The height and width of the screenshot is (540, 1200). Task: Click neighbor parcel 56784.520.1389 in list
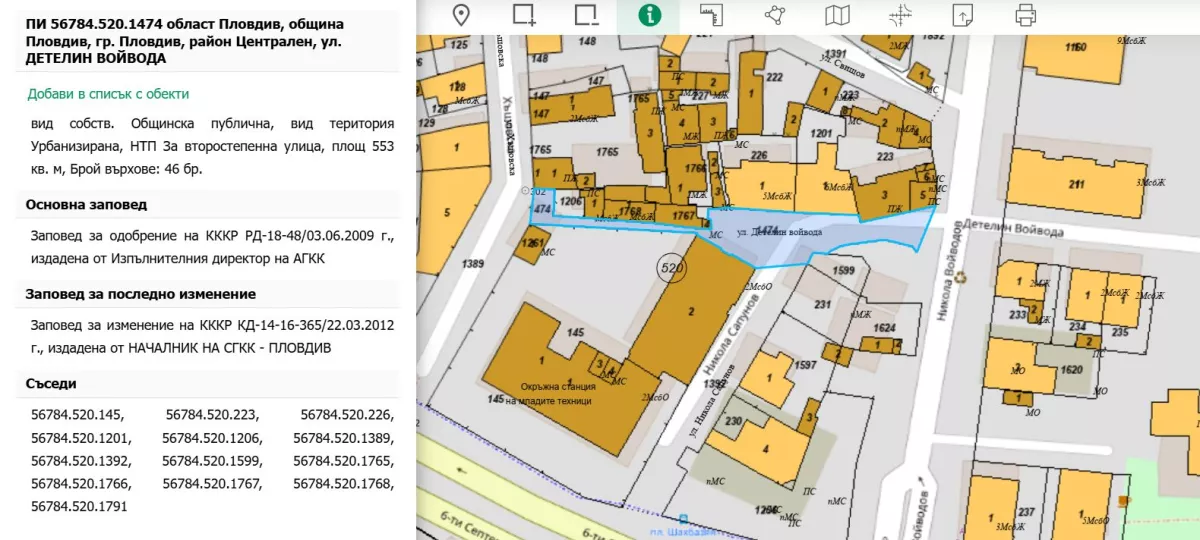(343, 438)
